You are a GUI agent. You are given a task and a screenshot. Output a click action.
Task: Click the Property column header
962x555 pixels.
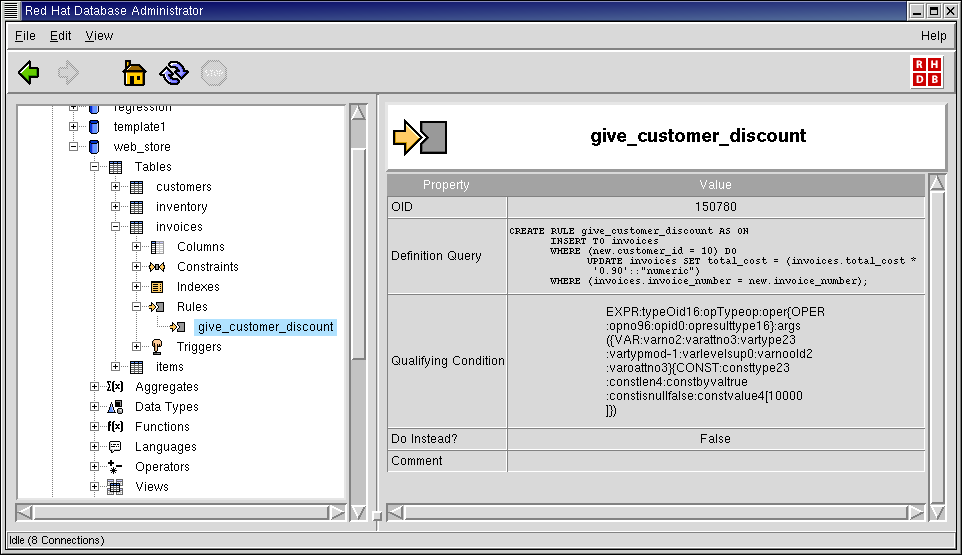[x=447, y=185]
